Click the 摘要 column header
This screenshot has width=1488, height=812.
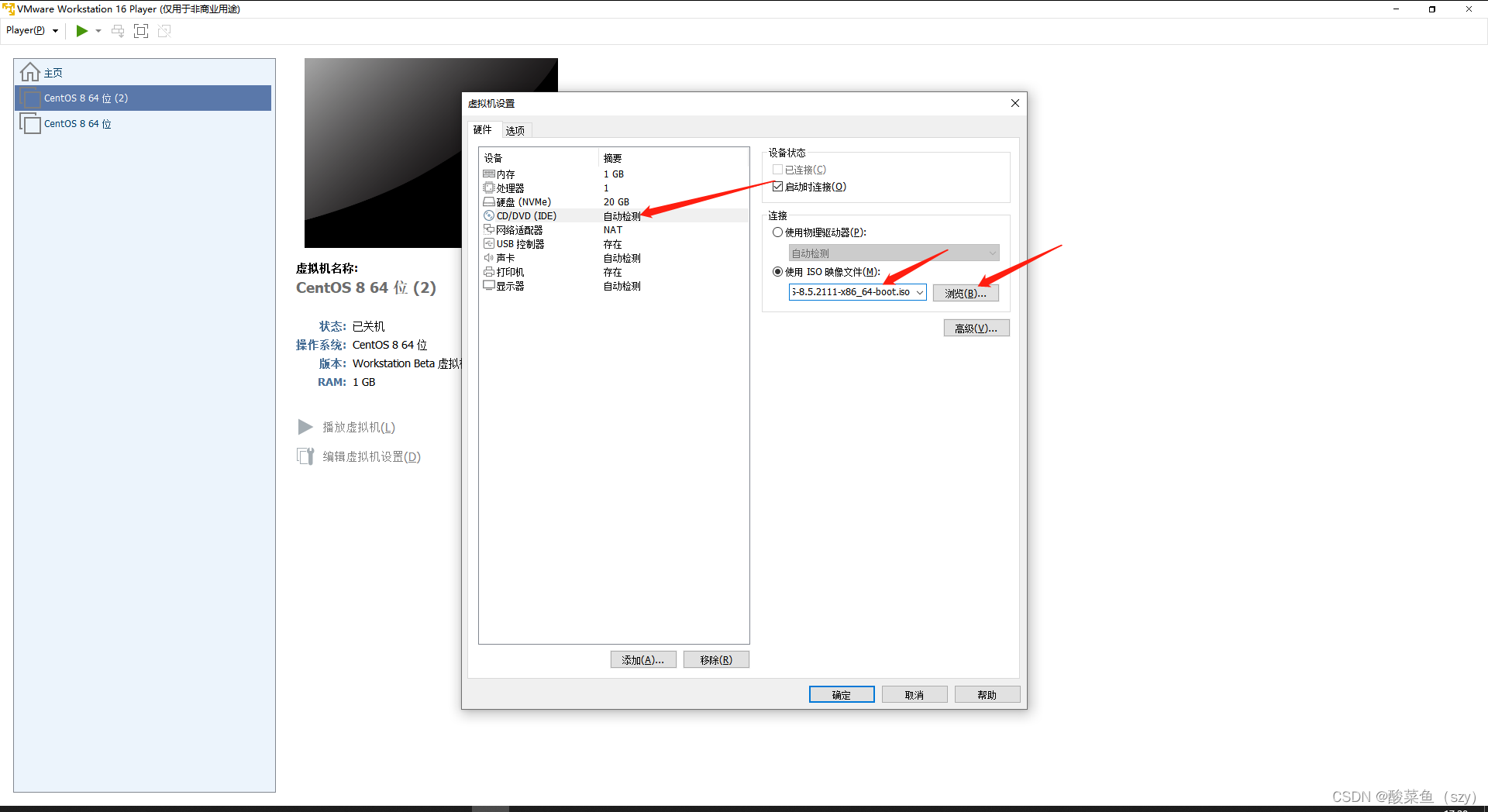(613, 158)
